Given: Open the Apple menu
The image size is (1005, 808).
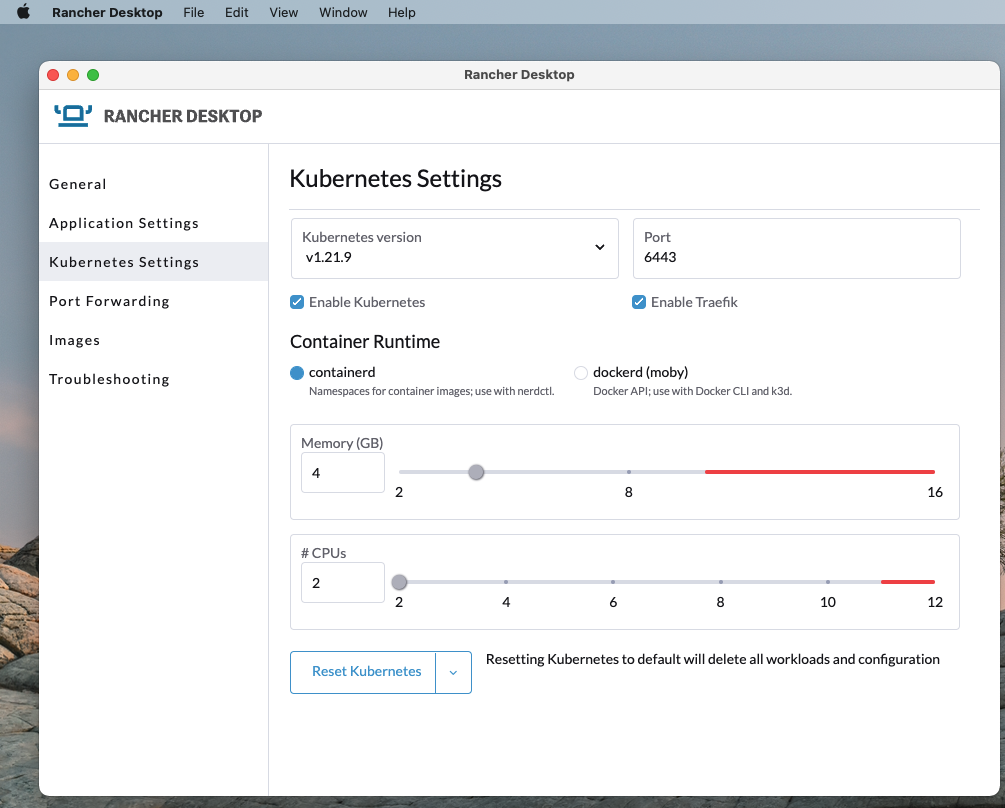Looking at the screenshot, I should (x=23, y=12).
